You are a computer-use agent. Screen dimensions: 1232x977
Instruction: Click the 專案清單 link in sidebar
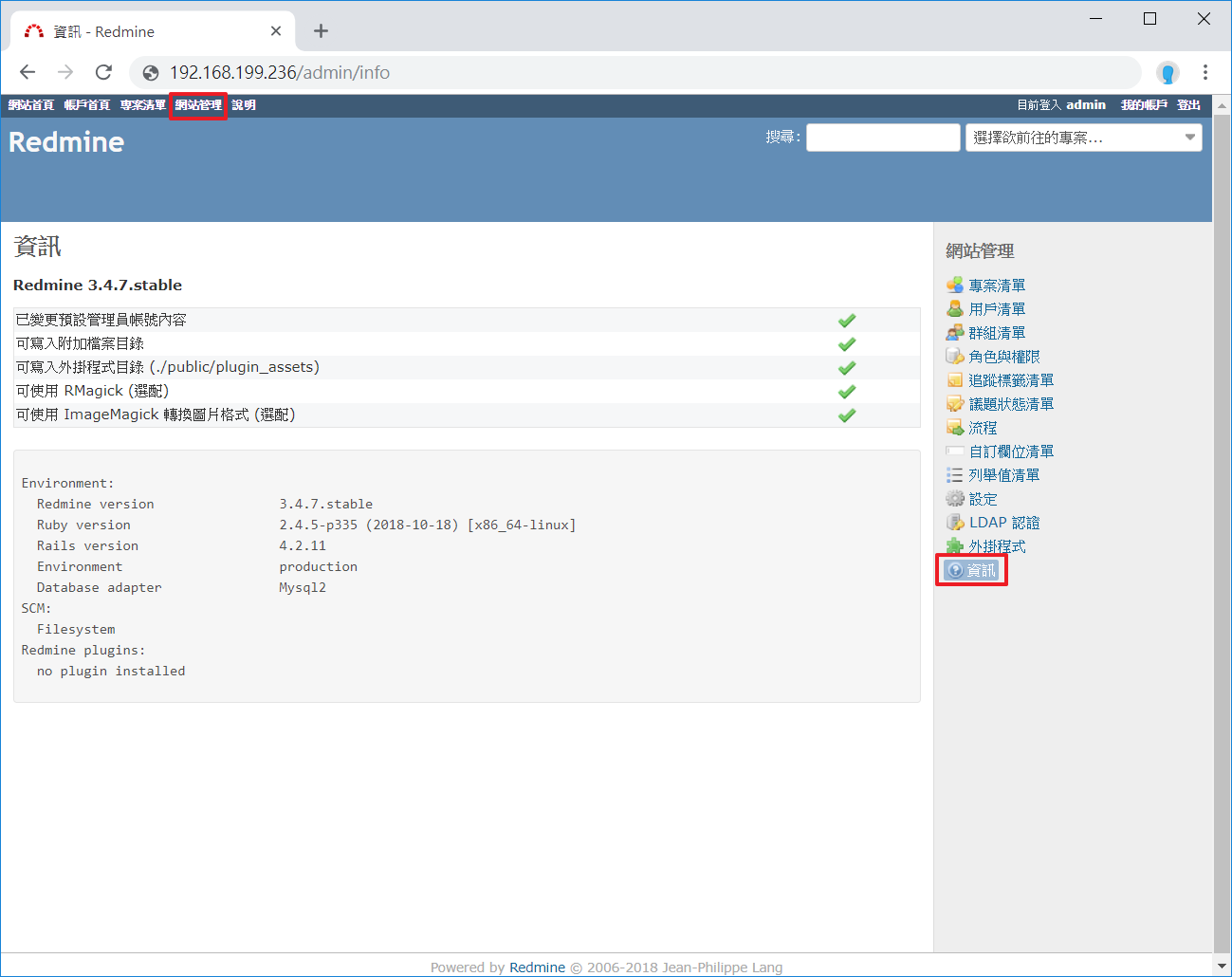[x=997, y=285]
